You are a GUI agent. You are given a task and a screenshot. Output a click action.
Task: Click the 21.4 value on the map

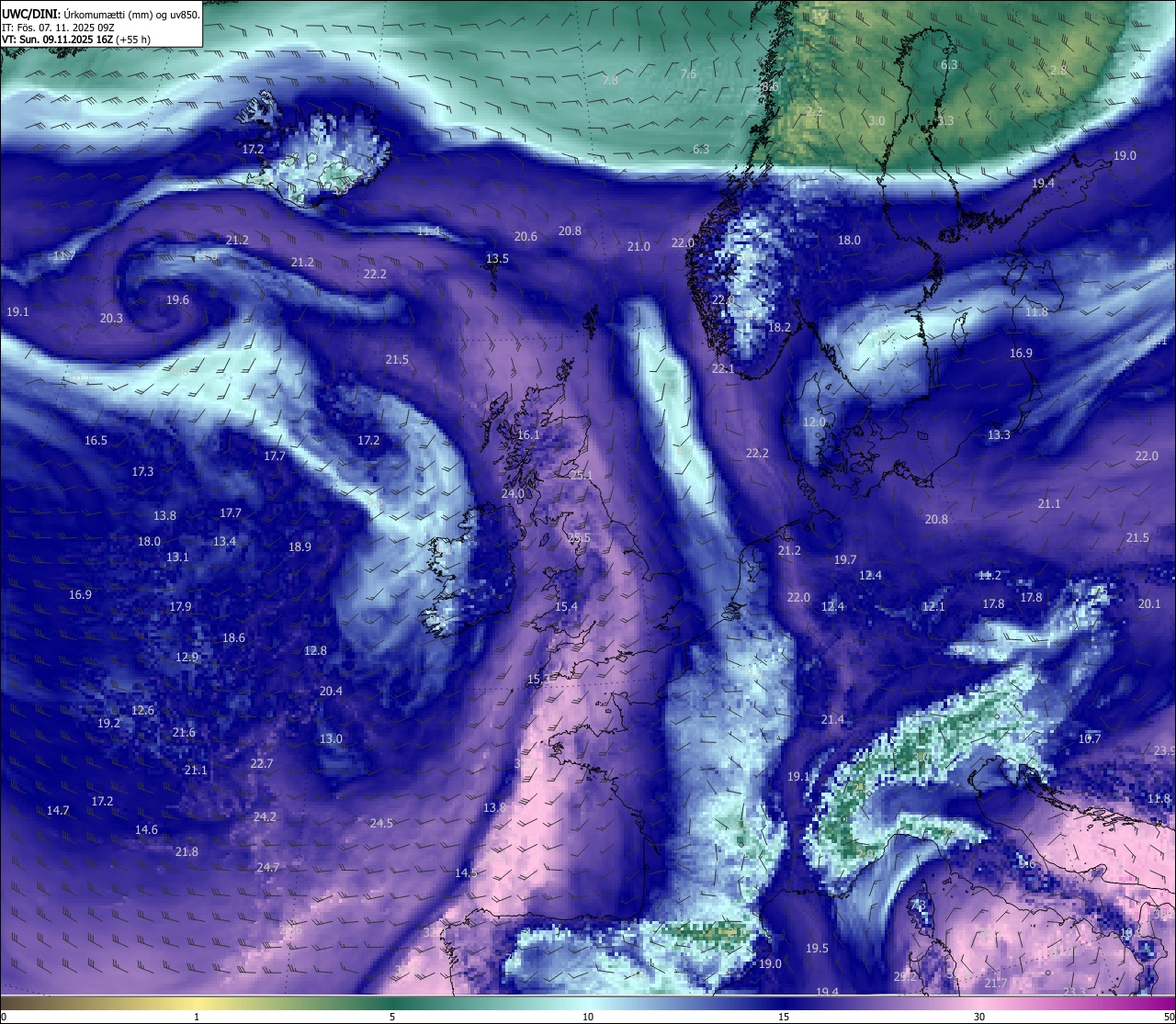(x=832, y=720)
